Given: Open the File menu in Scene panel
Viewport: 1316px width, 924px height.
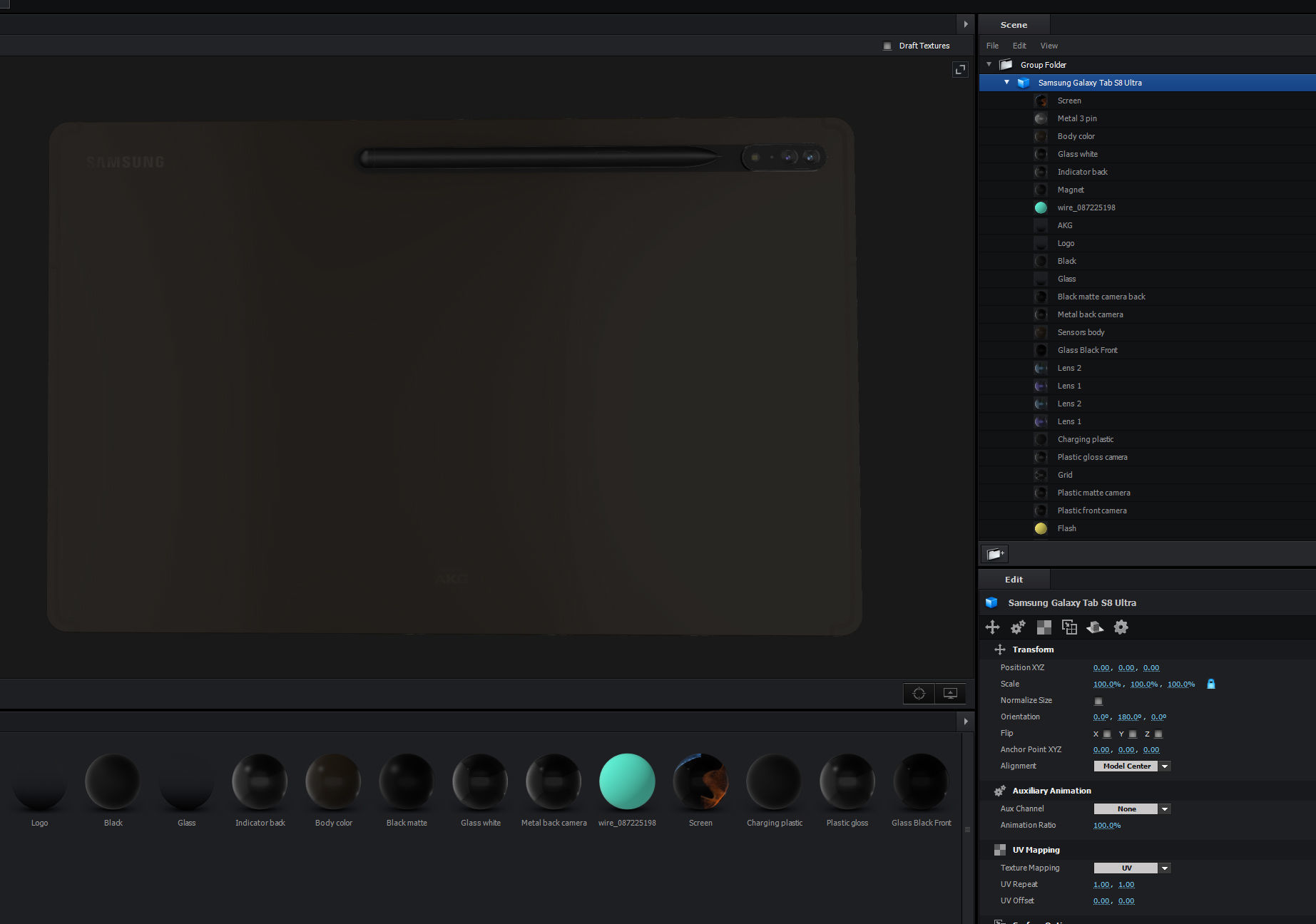Looking at the screenshot, I should (x=992, y=46).
